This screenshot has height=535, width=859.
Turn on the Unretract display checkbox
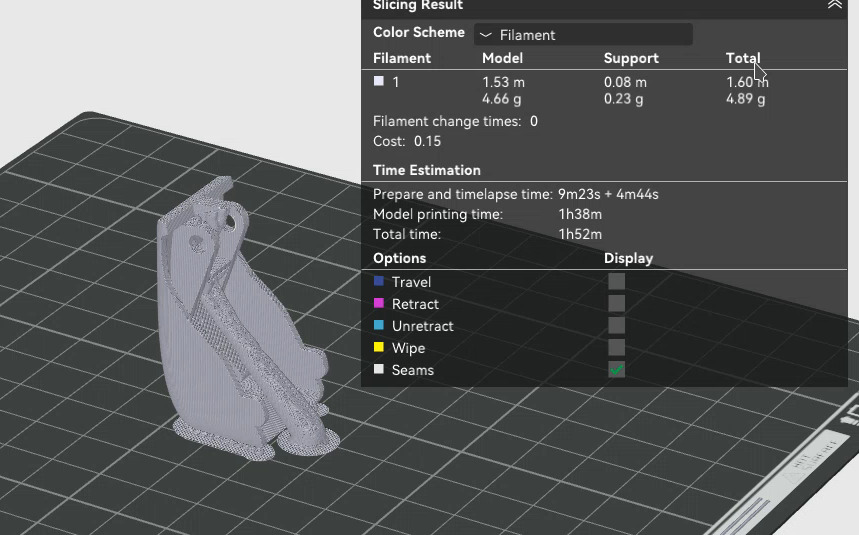[x=616, y=326]
